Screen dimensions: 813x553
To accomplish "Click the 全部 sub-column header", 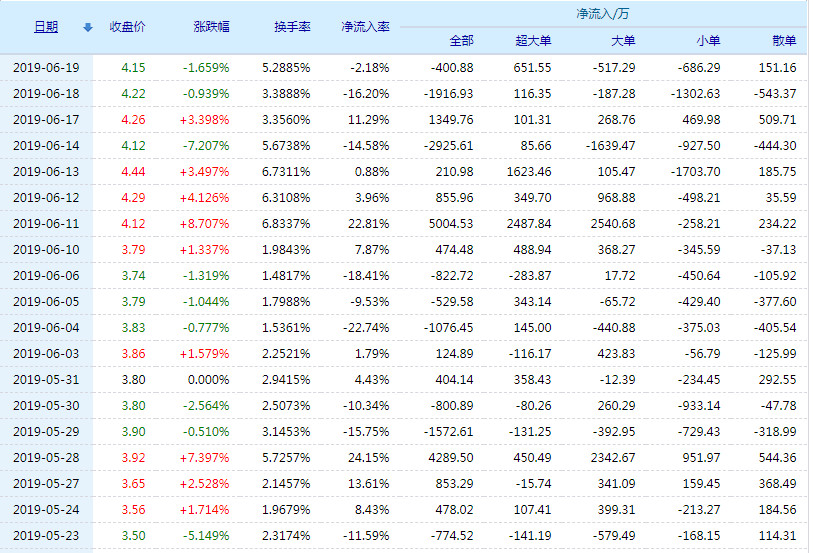I will coord(461,41).
